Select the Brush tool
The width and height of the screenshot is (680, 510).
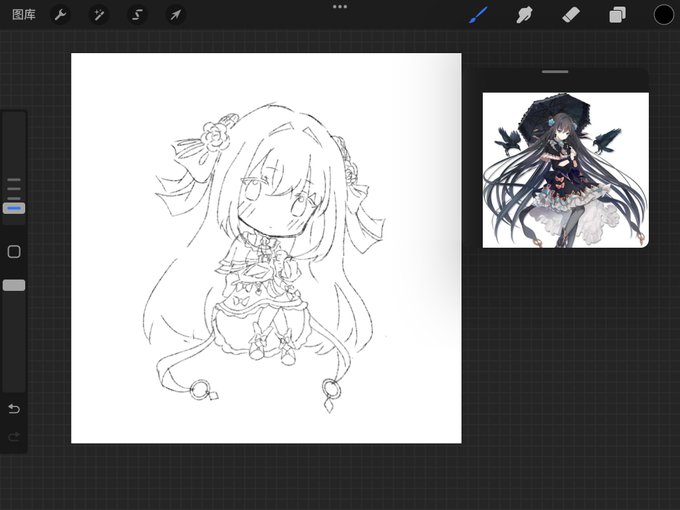(x=479, y=15)
